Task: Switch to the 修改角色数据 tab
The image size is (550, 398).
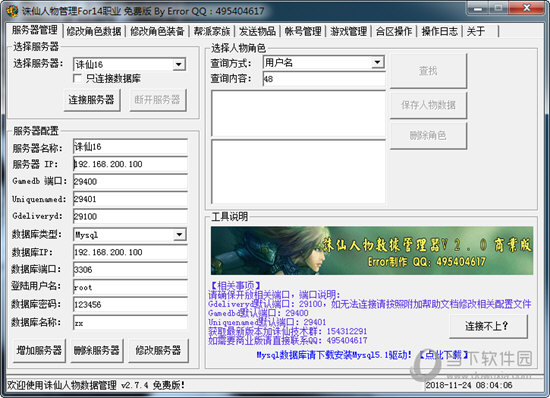Action: click(94, 31)
